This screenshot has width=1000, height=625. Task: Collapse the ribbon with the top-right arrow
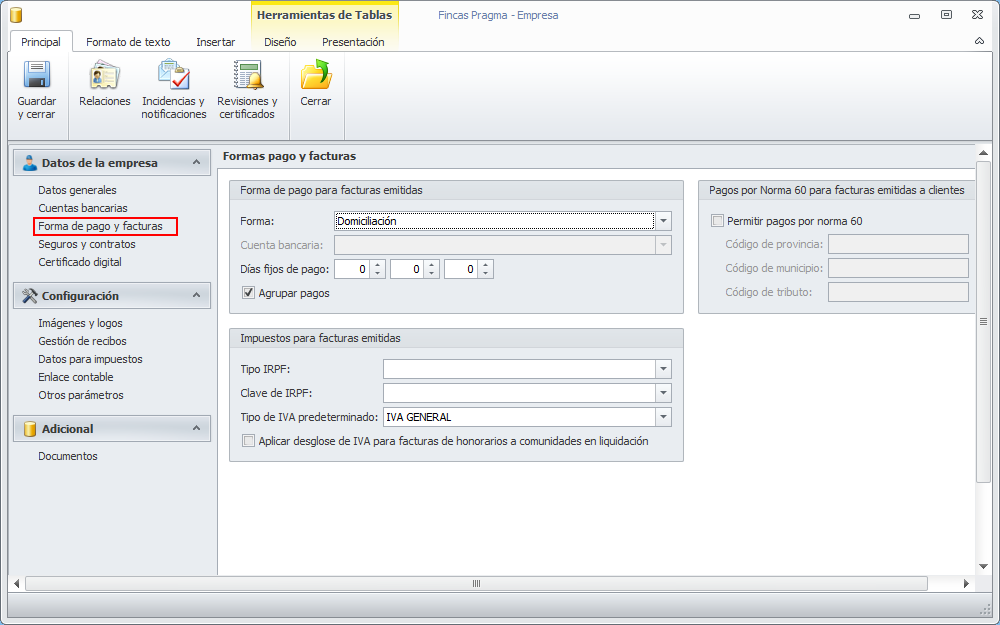(x=979, y=41)
